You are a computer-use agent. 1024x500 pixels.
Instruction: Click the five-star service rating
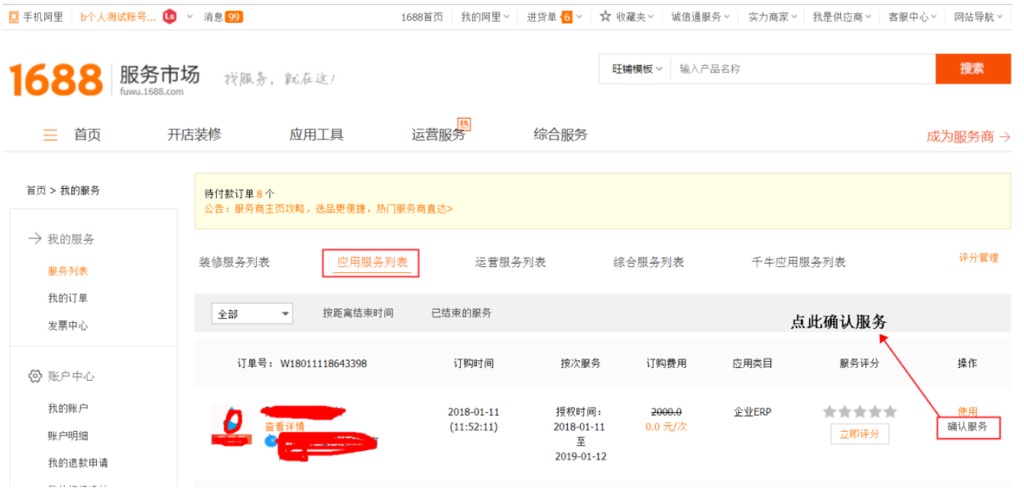[x=859, y=411]
